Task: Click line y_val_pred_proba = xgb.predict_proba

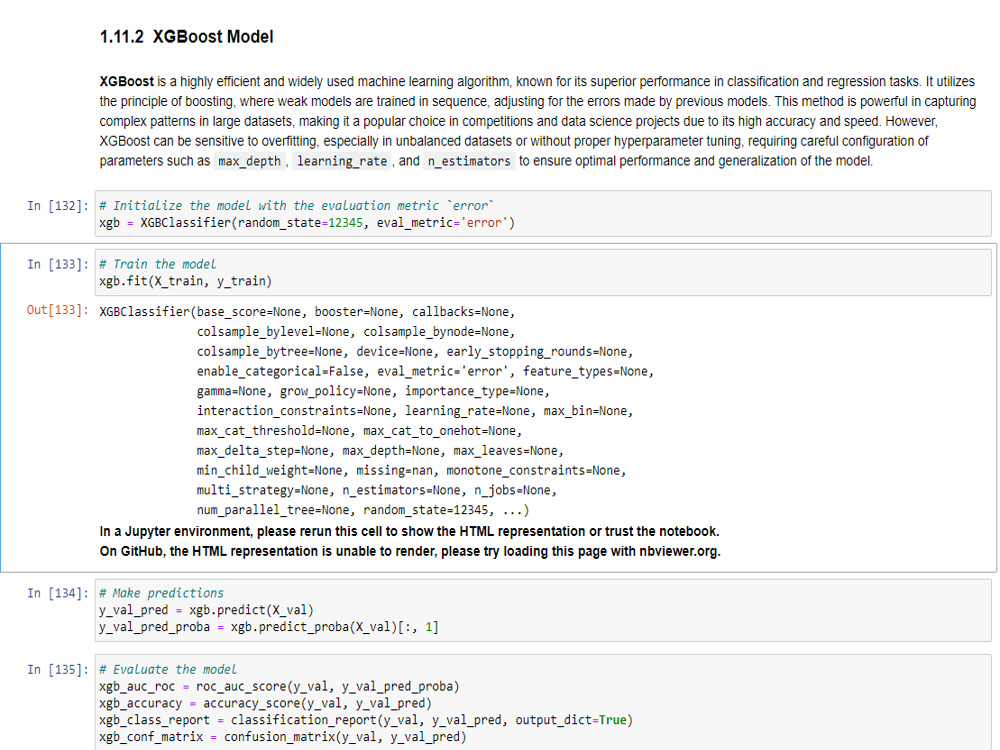Action: tap(269, 627)
